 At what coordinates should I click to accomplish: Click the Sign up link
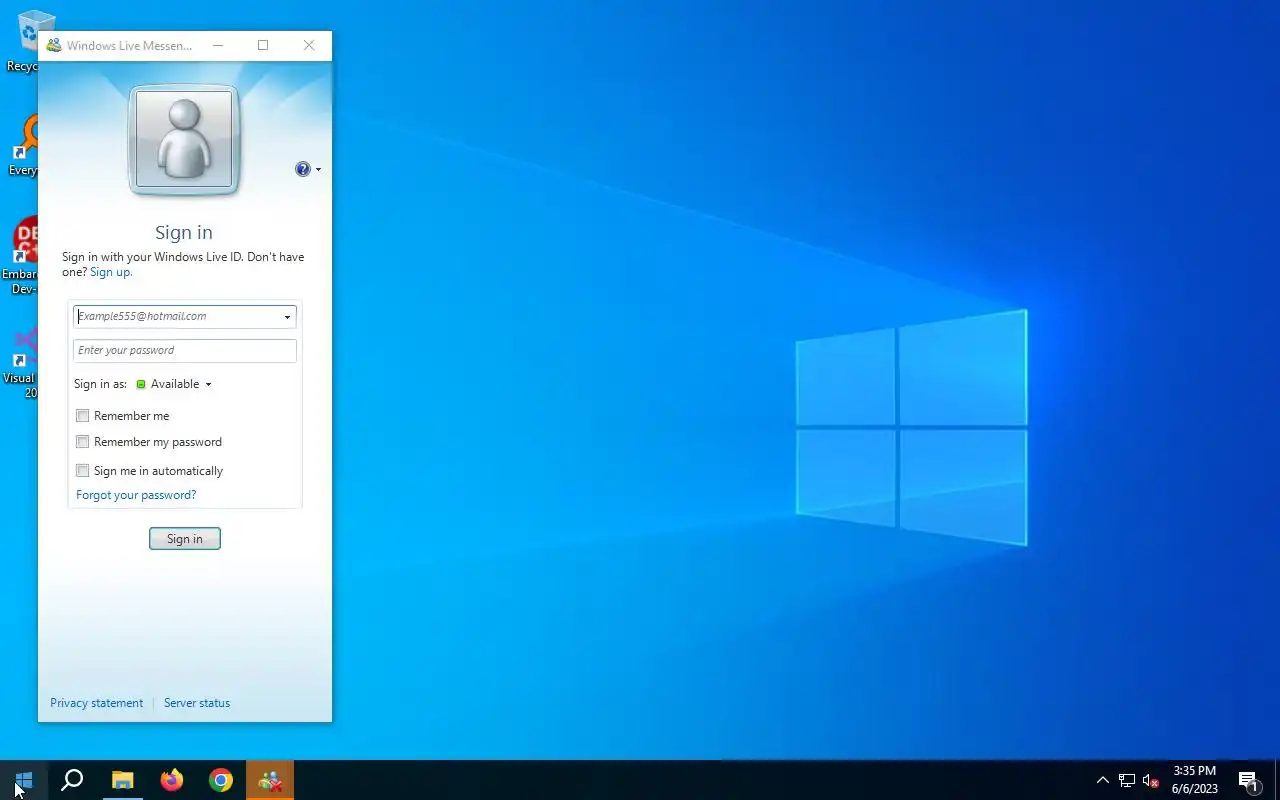(x=110, y=272)
